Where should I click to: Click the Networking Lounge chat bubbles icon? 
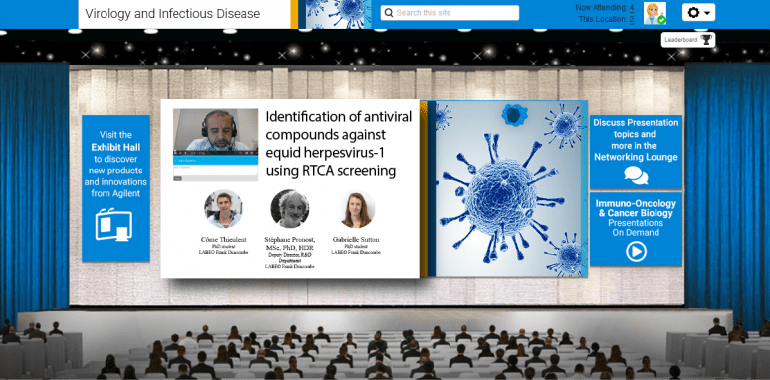pyautogui.click(x=636, y=175)
